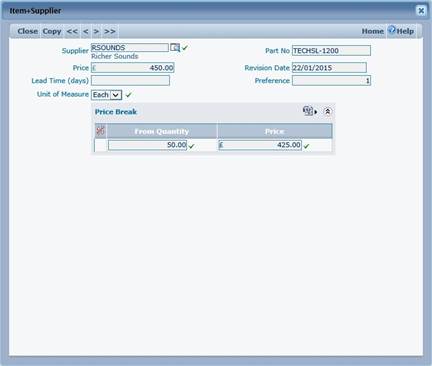The width and height of the screenshot is (432, 366).
Task: Click the Lead Time (days) field
Action: 130,80
